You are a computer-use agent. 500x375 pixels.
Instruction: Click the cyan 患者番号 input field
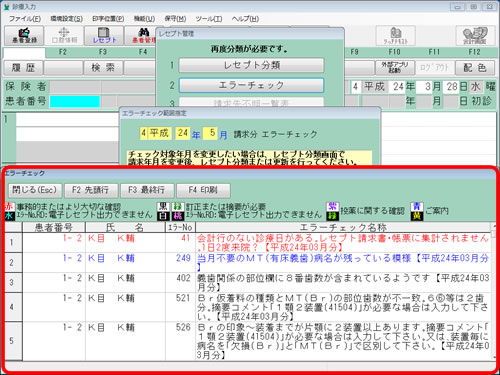point(75,101)
